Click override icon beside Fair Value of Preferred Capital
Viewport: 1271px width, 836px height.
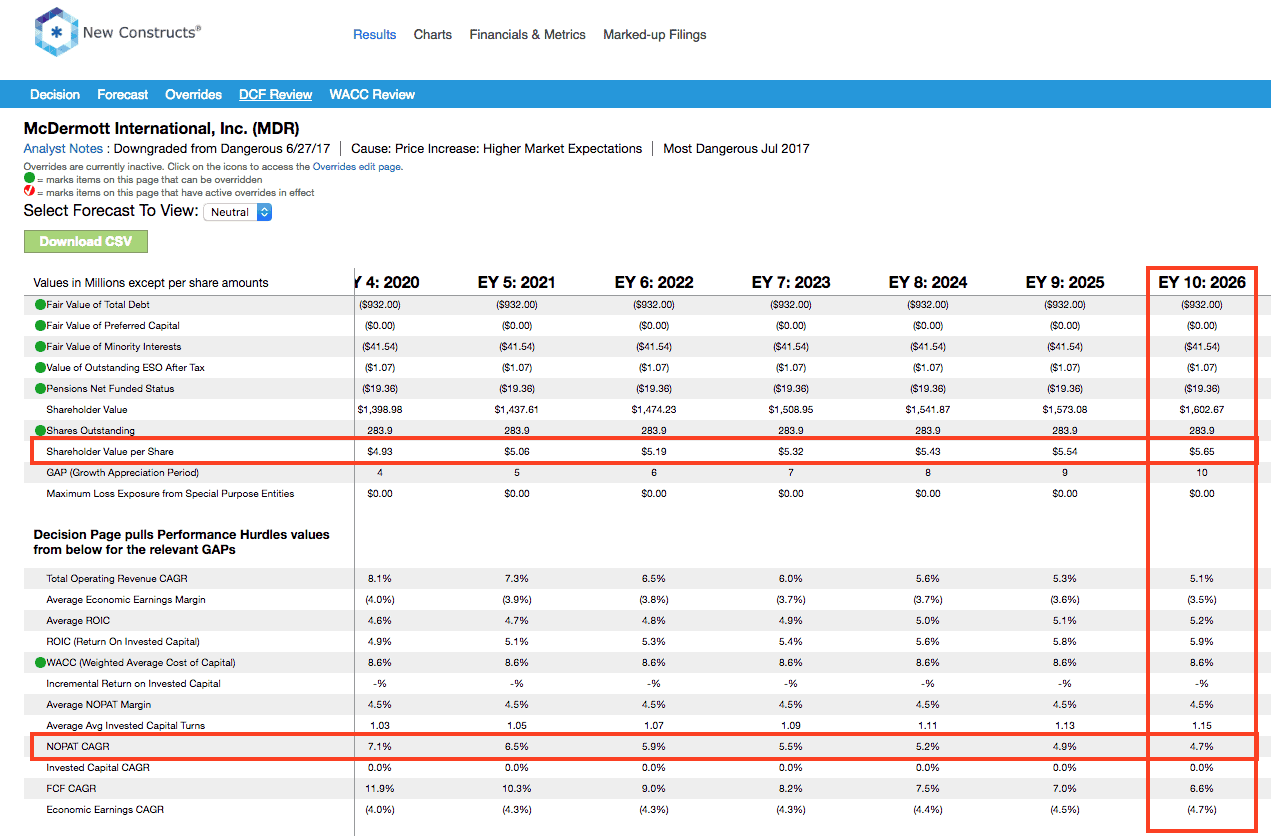[40, 326]
